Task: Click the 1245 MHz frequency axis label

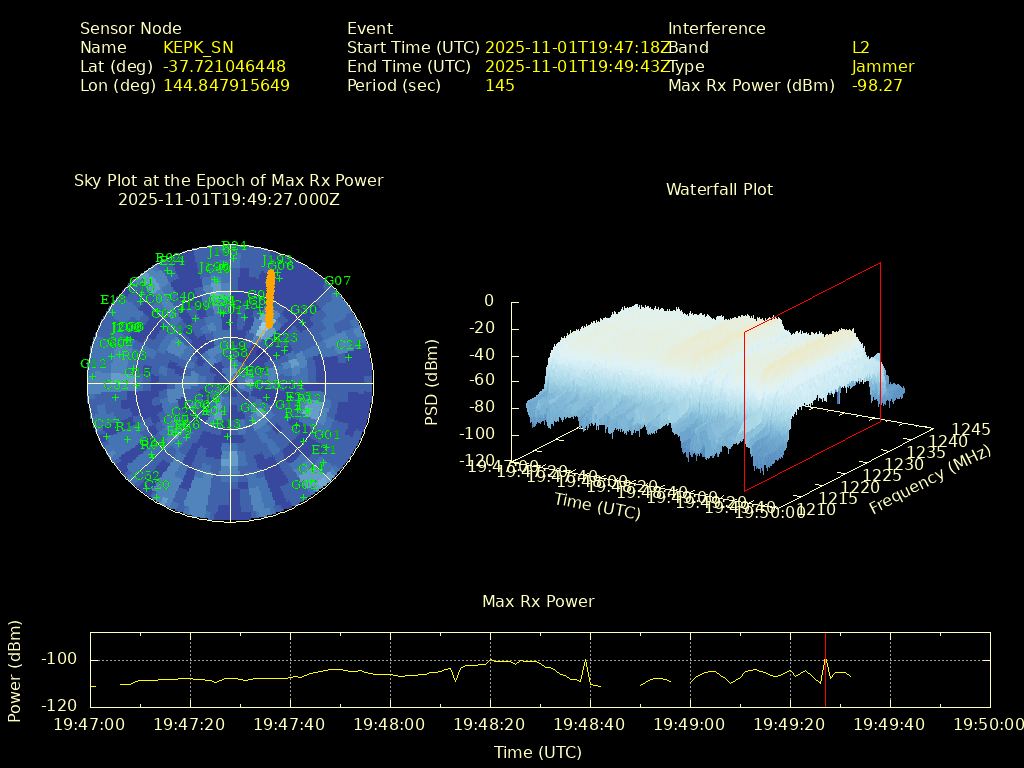Action: [x=970, y=429]
